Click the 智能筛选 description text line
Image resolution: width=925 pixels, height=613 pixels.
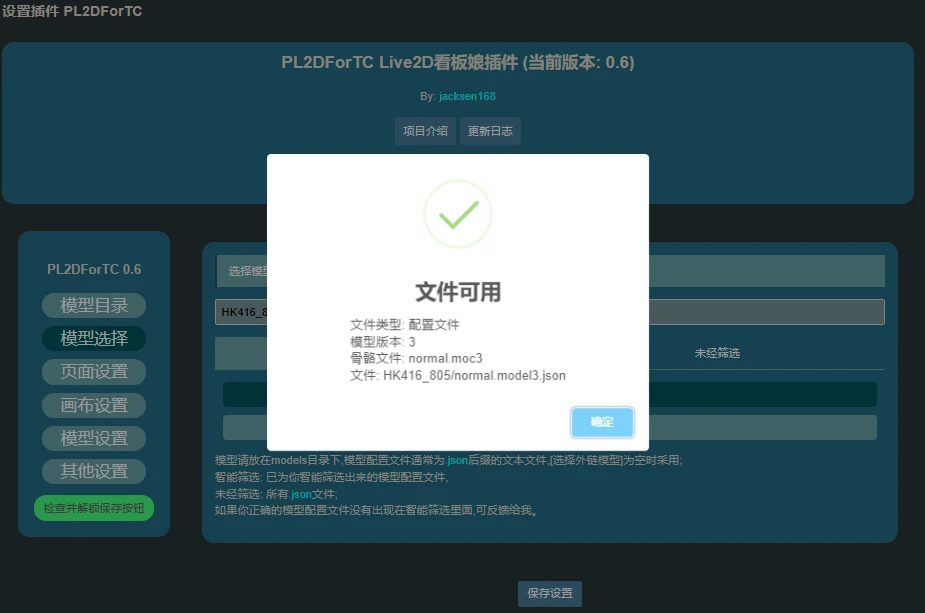(332, 477)
